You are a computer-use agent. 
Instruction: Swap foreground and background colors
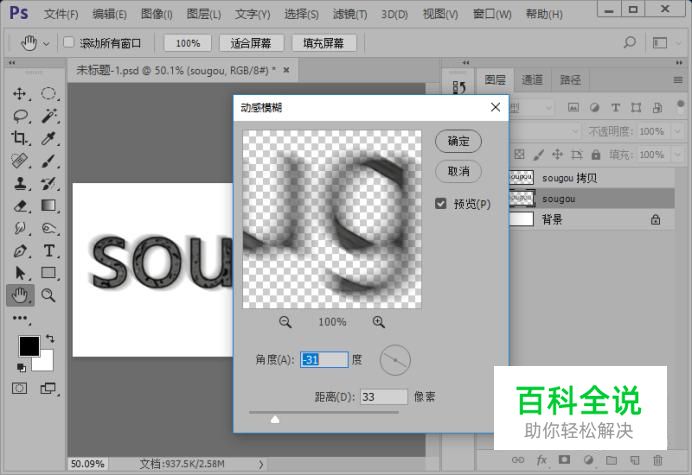tap(50, 339)
